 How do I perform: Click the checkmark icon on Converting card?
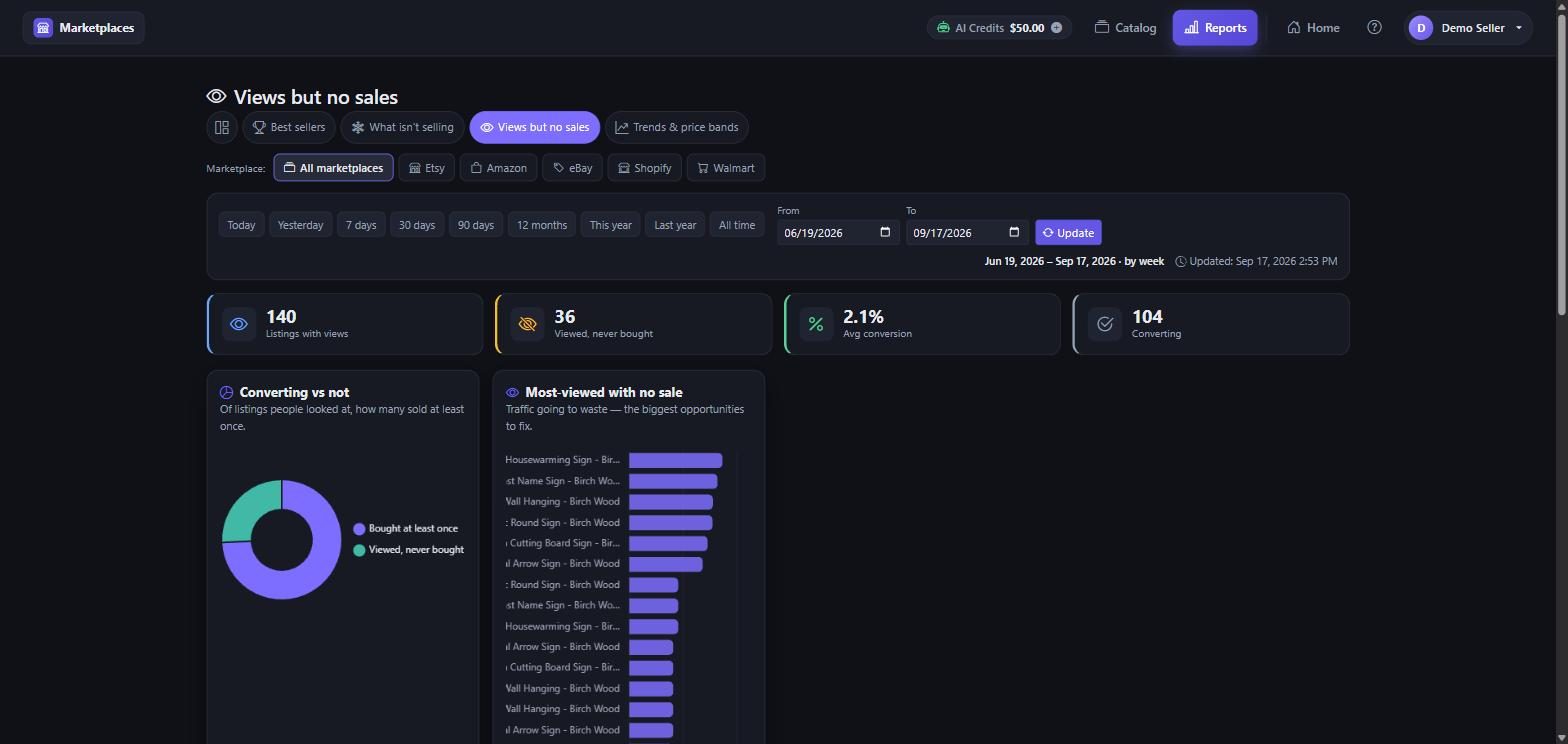pos(1105,324)
